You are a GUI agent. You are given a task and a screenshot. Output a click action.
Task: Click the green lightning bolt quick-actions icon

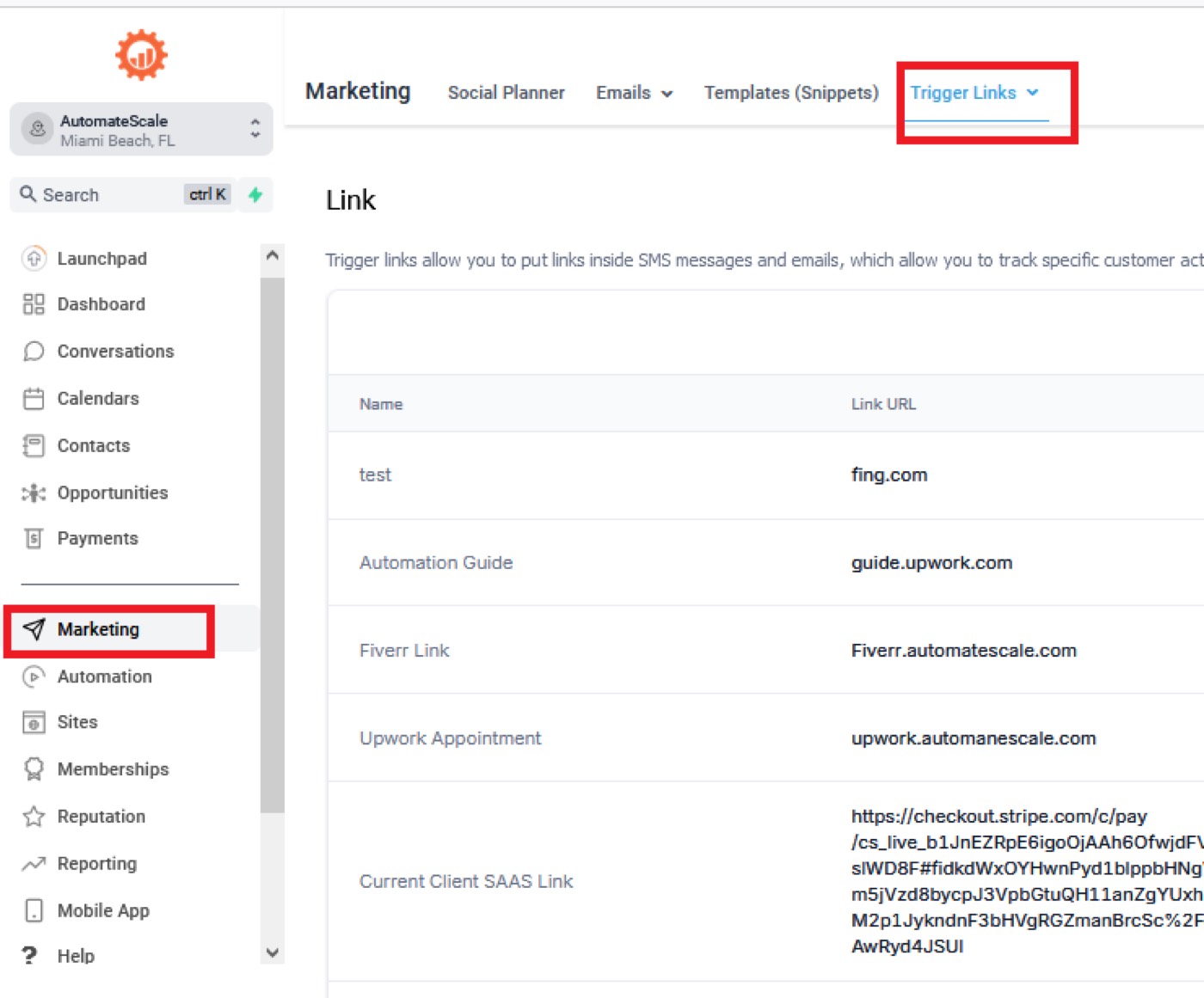tap(255, 194)
